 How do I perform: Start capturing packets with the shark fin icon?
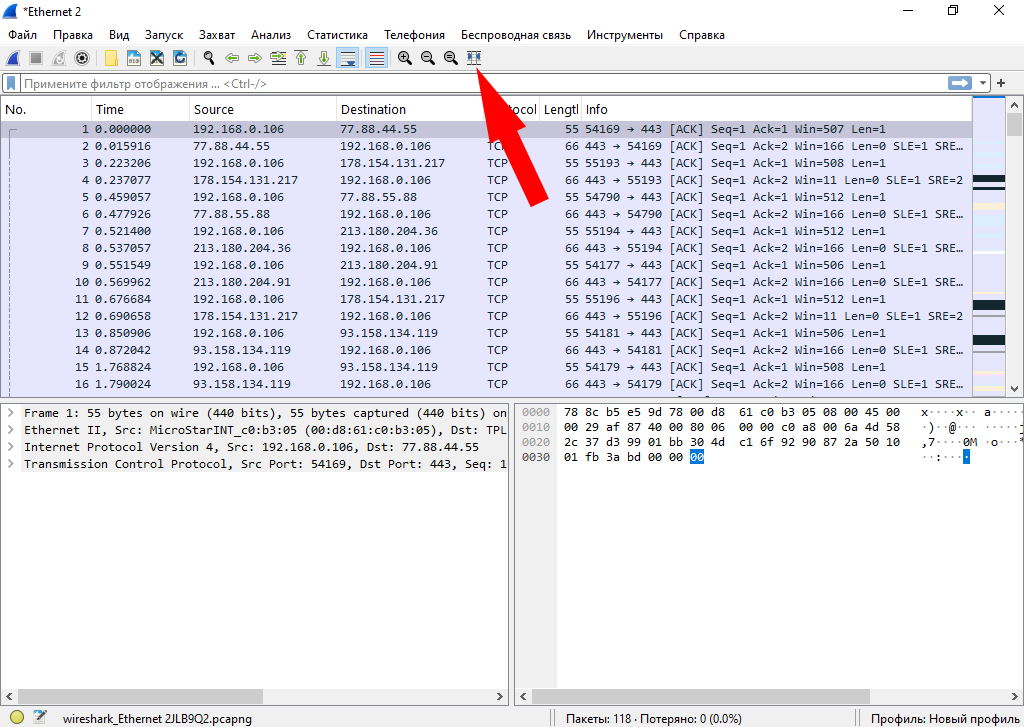(14, 58)
